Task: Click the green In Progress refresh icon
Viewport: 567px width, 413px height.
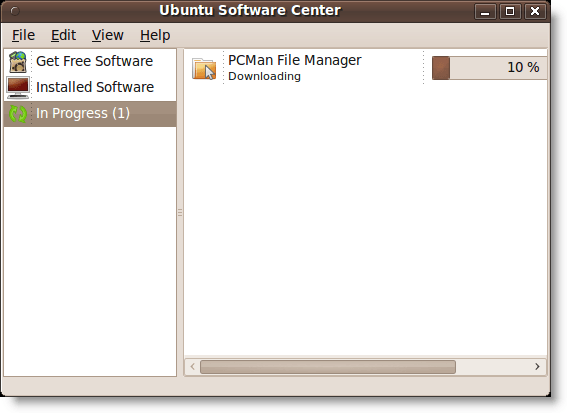Action: pyautogui.click(x=18, y=114)
